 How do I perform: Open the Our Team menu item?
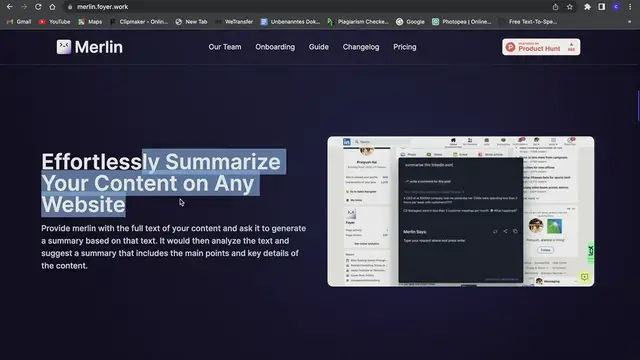coord(225,47)
